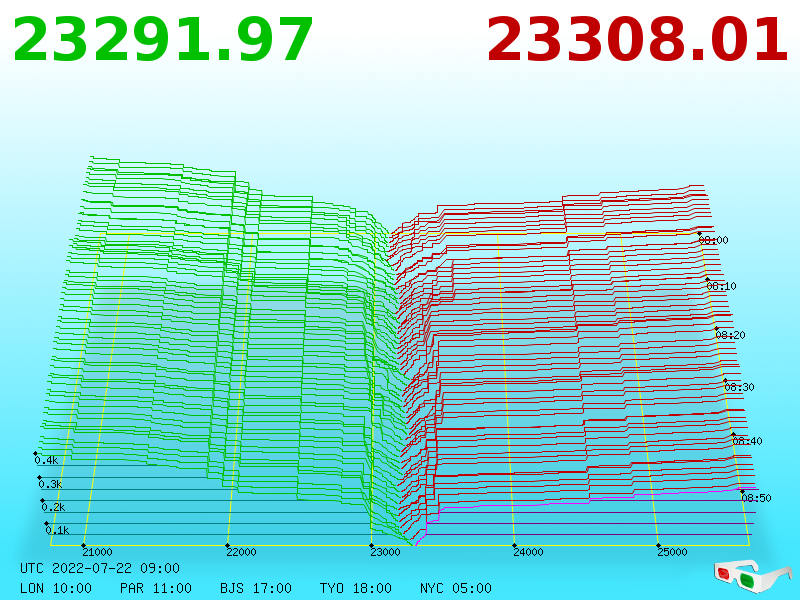Select the 25000 price axis label
The image size is (800, 600).
(x=672, y=552)
